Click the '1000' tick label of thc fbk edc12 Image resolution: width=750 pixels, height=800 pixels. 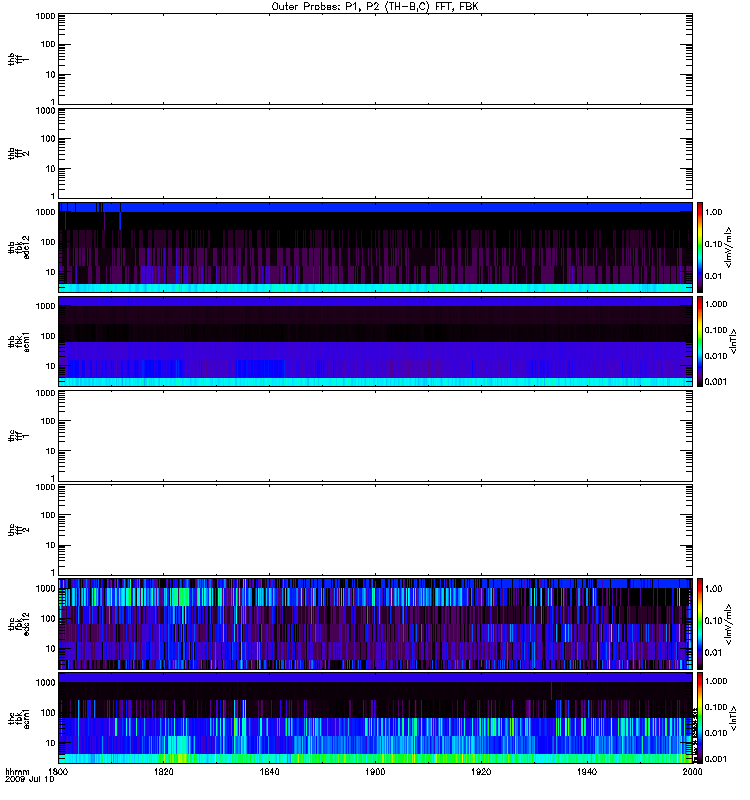[45, 589]
